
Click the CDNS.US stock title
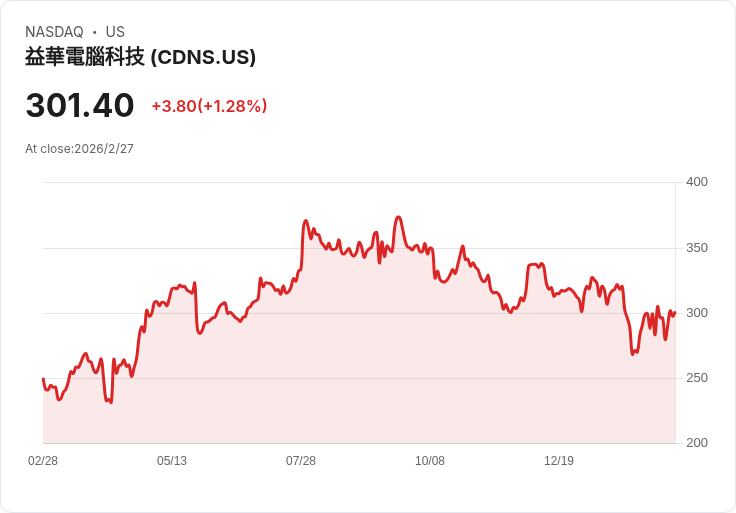click(140, 57)
